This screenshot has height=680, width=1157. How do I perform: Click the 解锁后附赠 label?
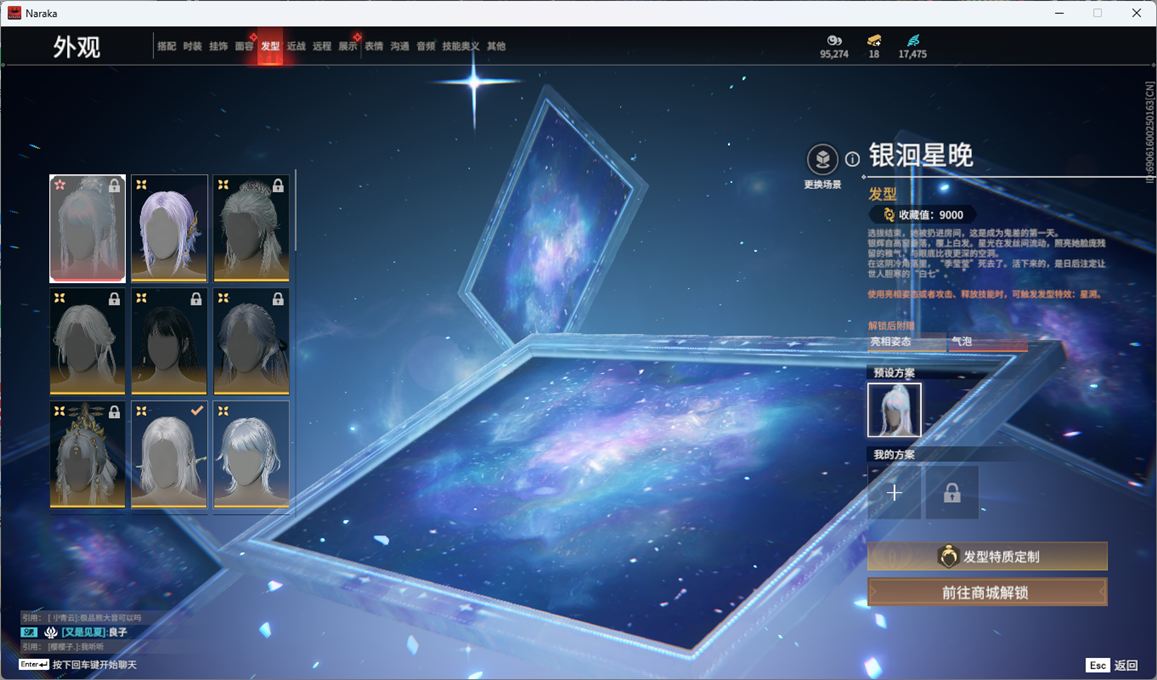click(891, 325)
